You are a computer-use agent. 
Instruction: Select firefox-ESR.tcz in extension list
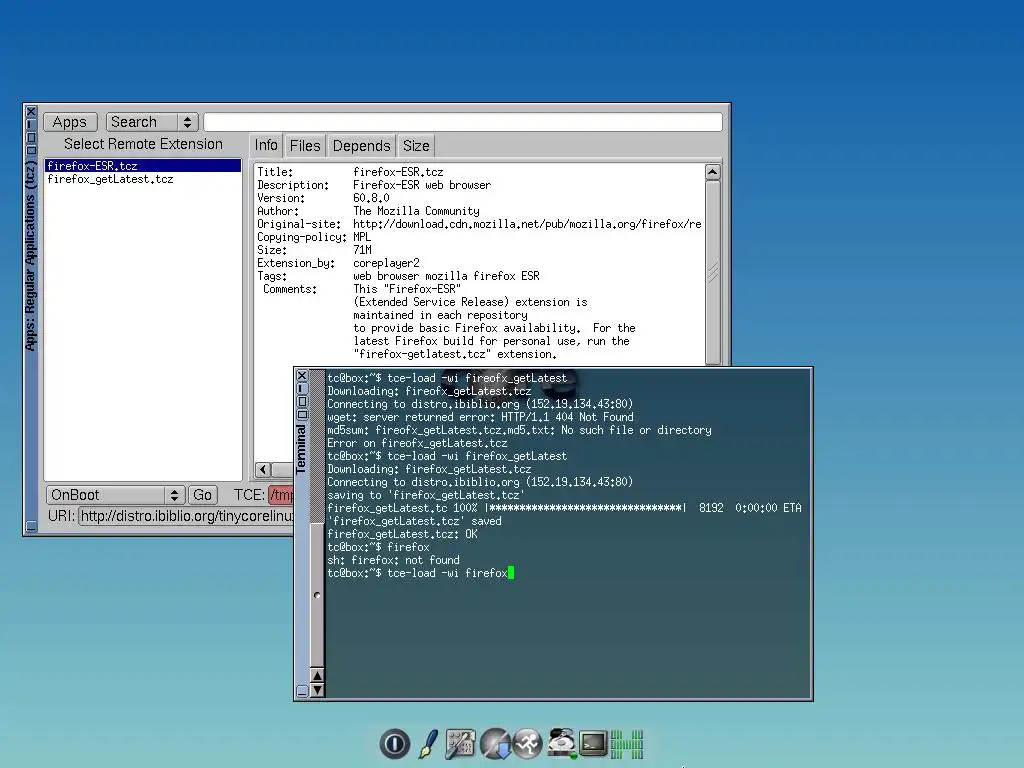tap(143, 166)
